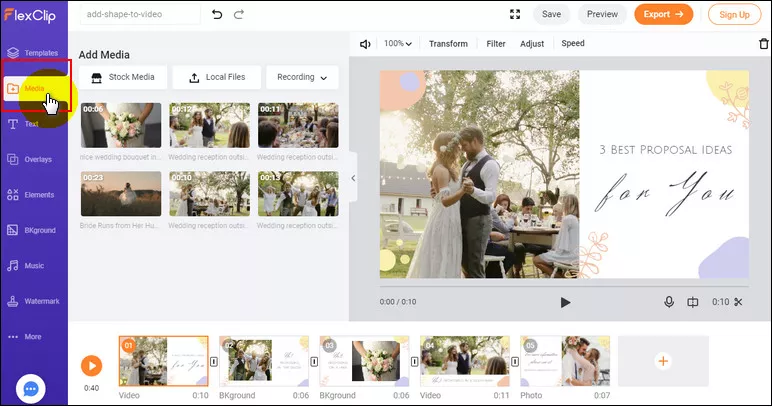This screenshot has height=407, width=773.
Task: Click the couple video in preview canvas
Action: coord(480,174)
